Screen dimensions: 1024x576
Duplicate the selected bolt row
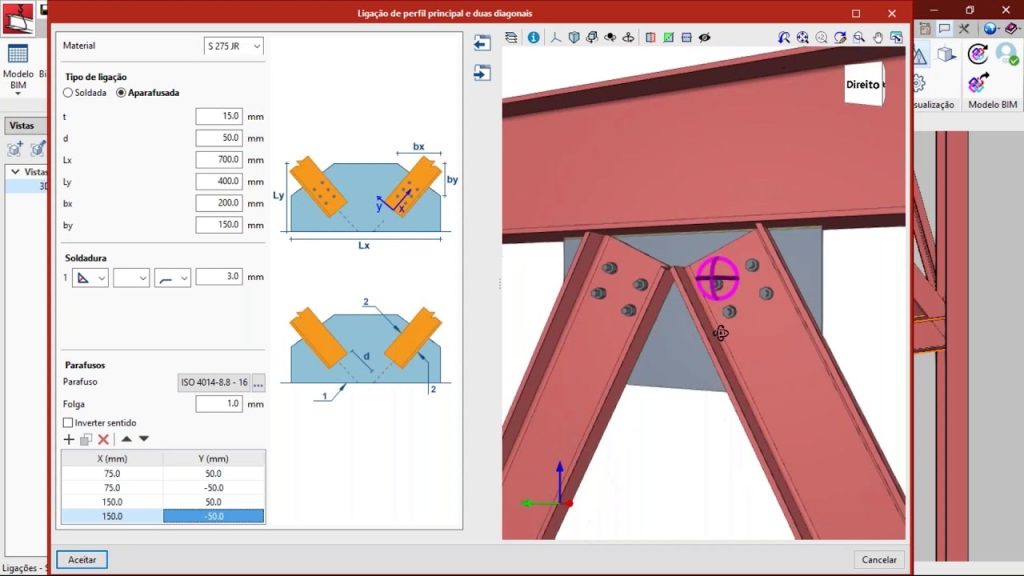[x=85, y=439]
